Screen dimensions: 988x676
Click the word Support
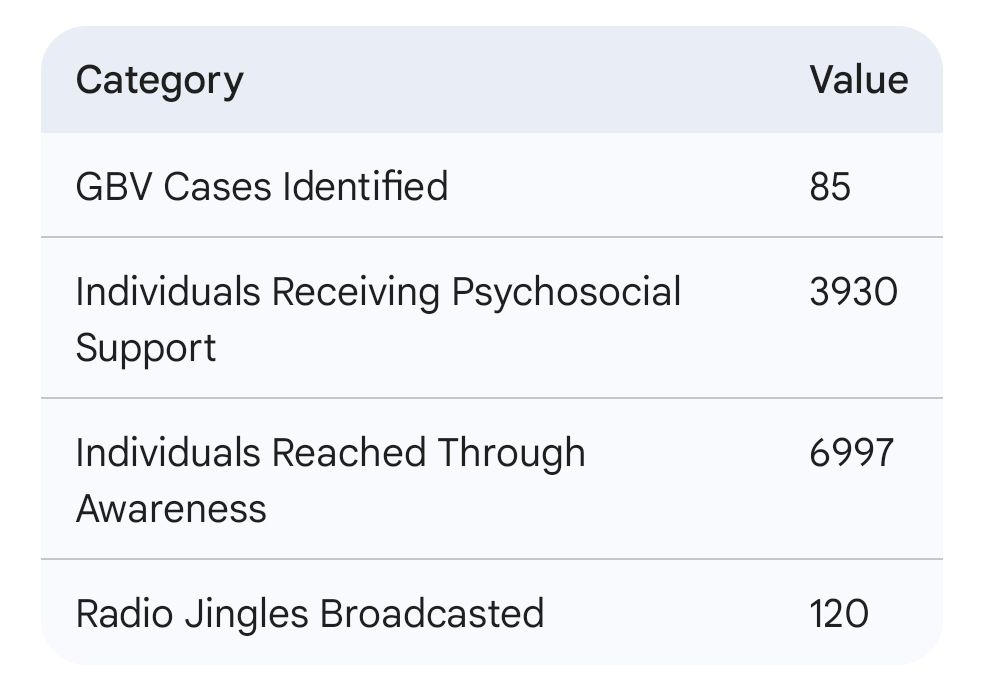tap(146, 348)
